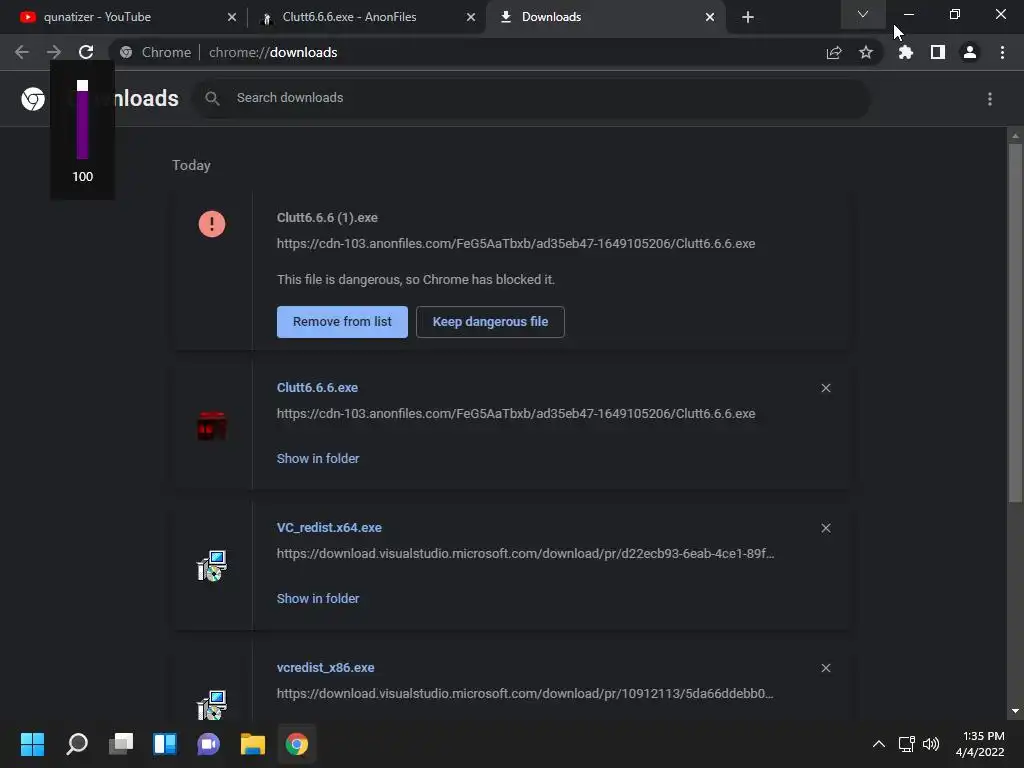Remove Clutt6.6.6.exe entry with X

[826, 388]
